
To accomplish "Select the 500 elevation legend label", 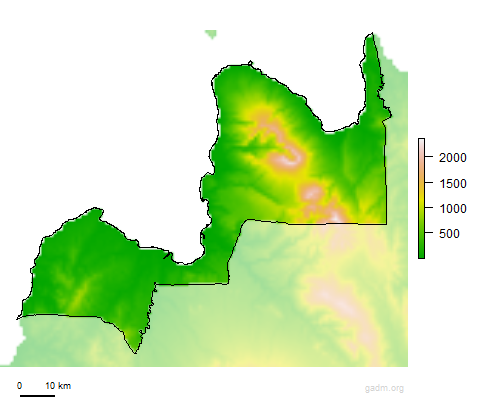I will [x=449, y=234].
